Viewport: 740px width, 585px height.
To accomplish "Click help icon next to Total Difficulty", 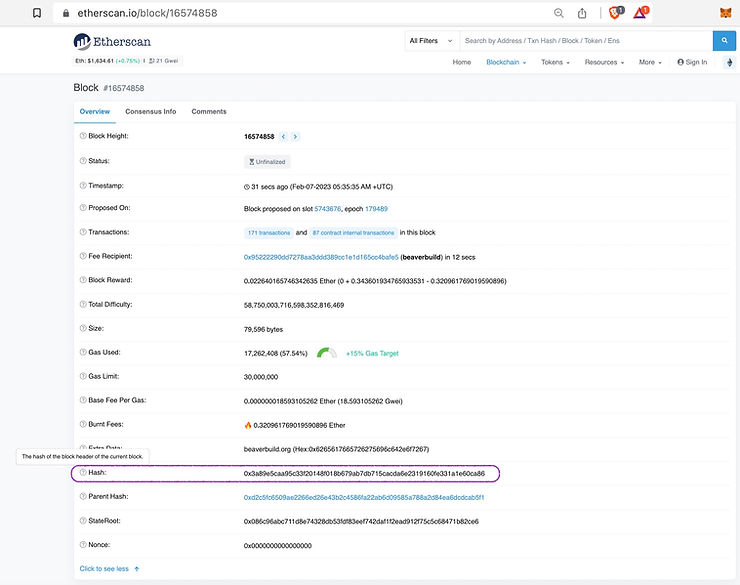I will [83, 304].
